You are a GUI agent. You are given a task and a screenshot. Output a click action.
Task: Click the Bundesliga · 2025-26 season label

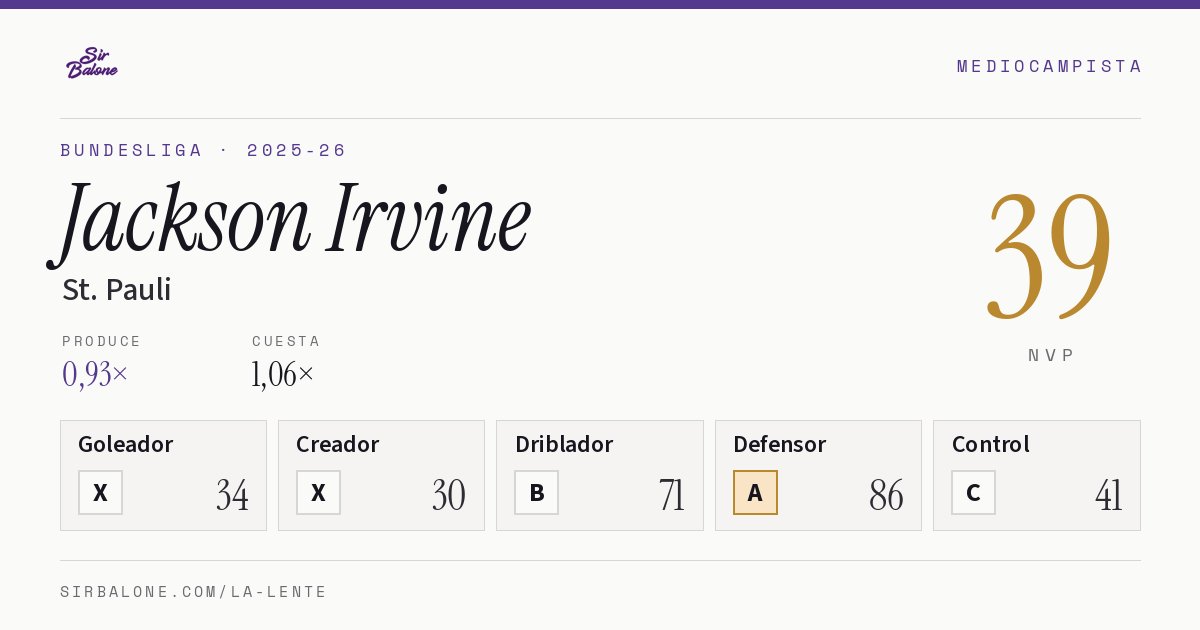(203, 150)
